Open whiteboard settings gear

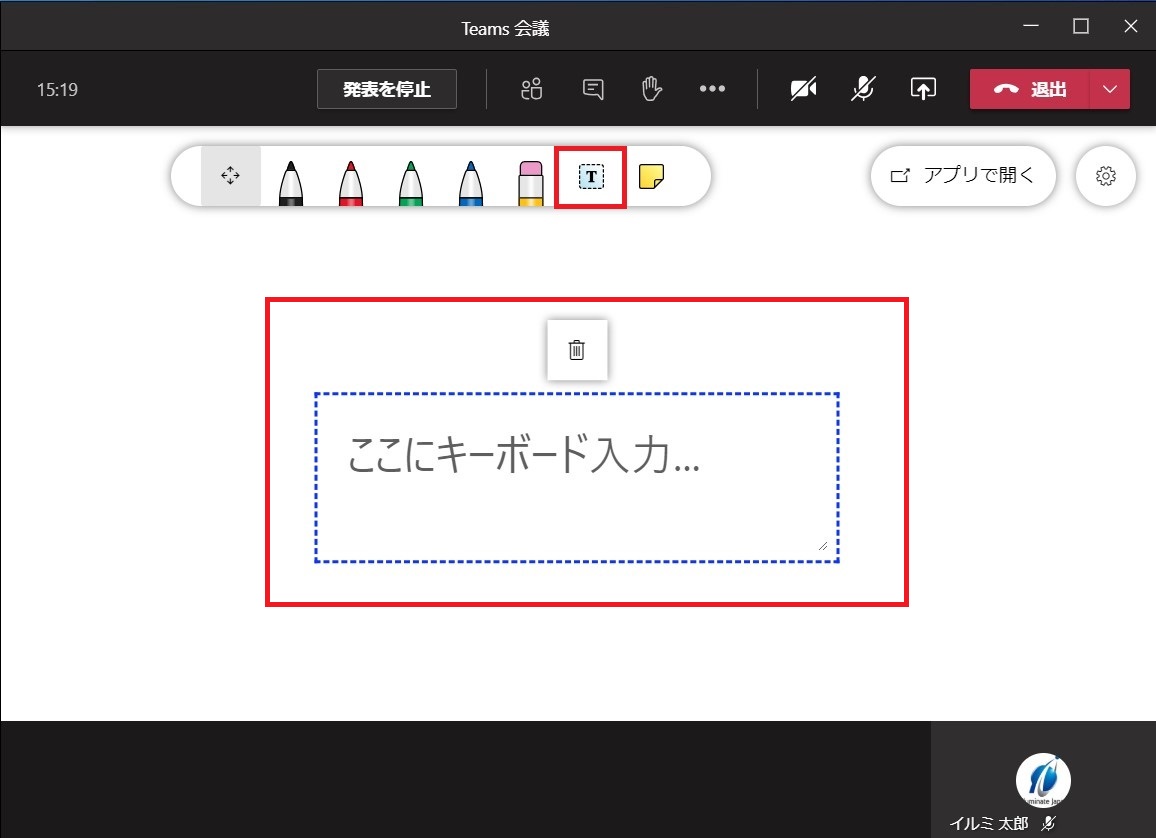(x=1105, y=176)
